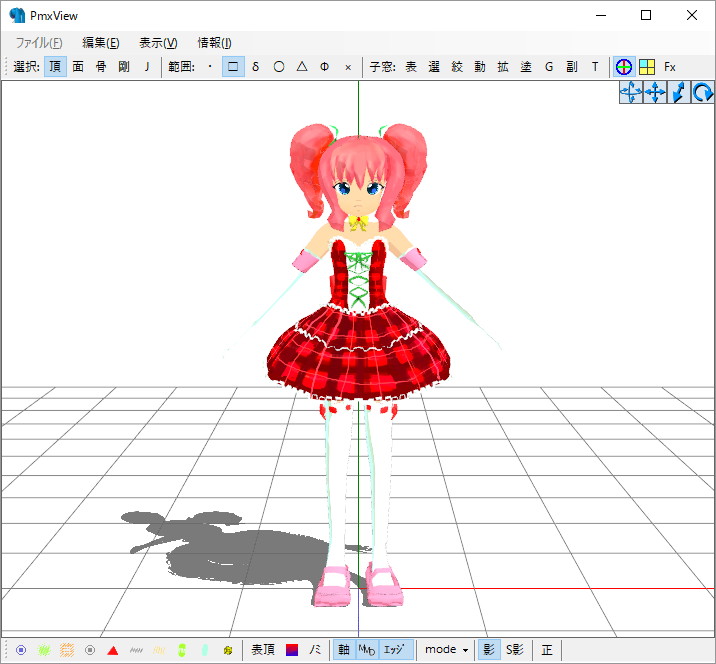
Task: Toggle vertex selection mode 頂
Action: tap(54, 67)
